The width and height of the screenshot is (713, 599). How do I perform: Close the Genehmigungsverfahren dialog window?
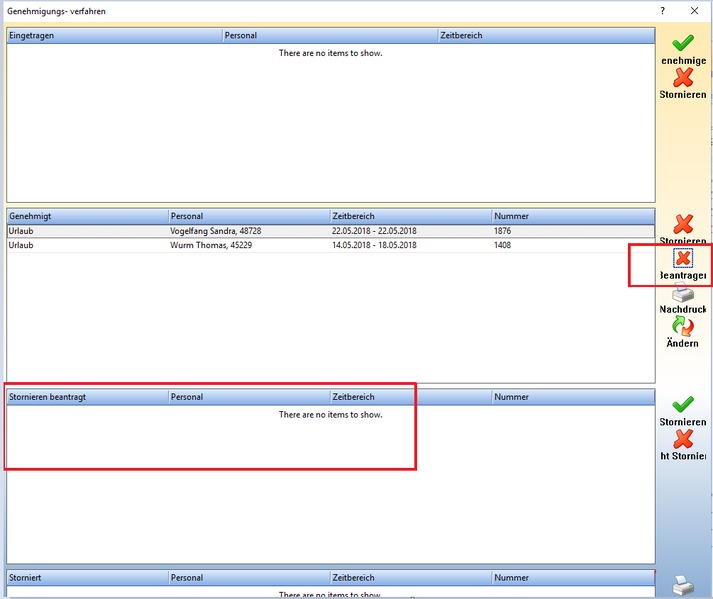click(695, 11)
